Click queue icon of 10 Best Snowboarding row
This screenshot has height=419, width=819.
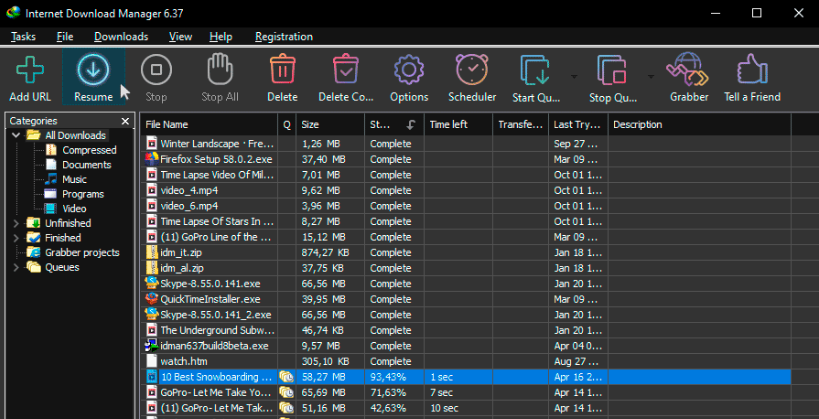286,377
